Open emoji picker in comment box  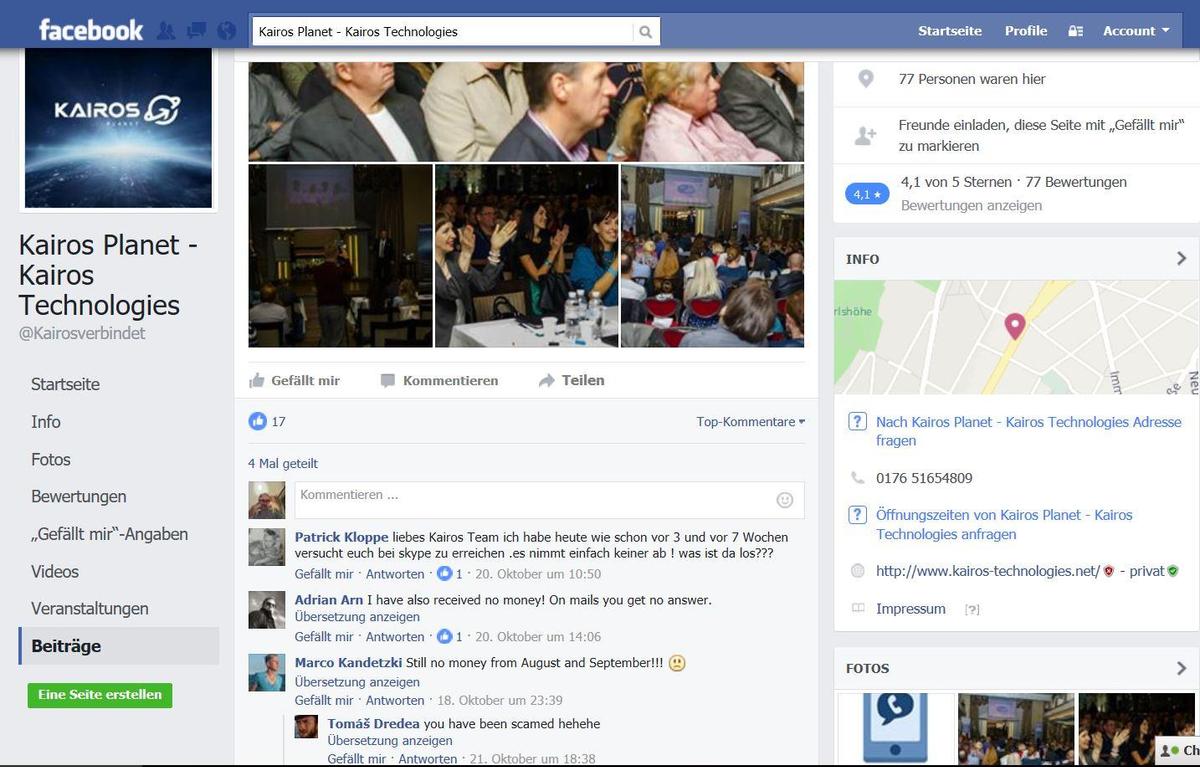785,500
